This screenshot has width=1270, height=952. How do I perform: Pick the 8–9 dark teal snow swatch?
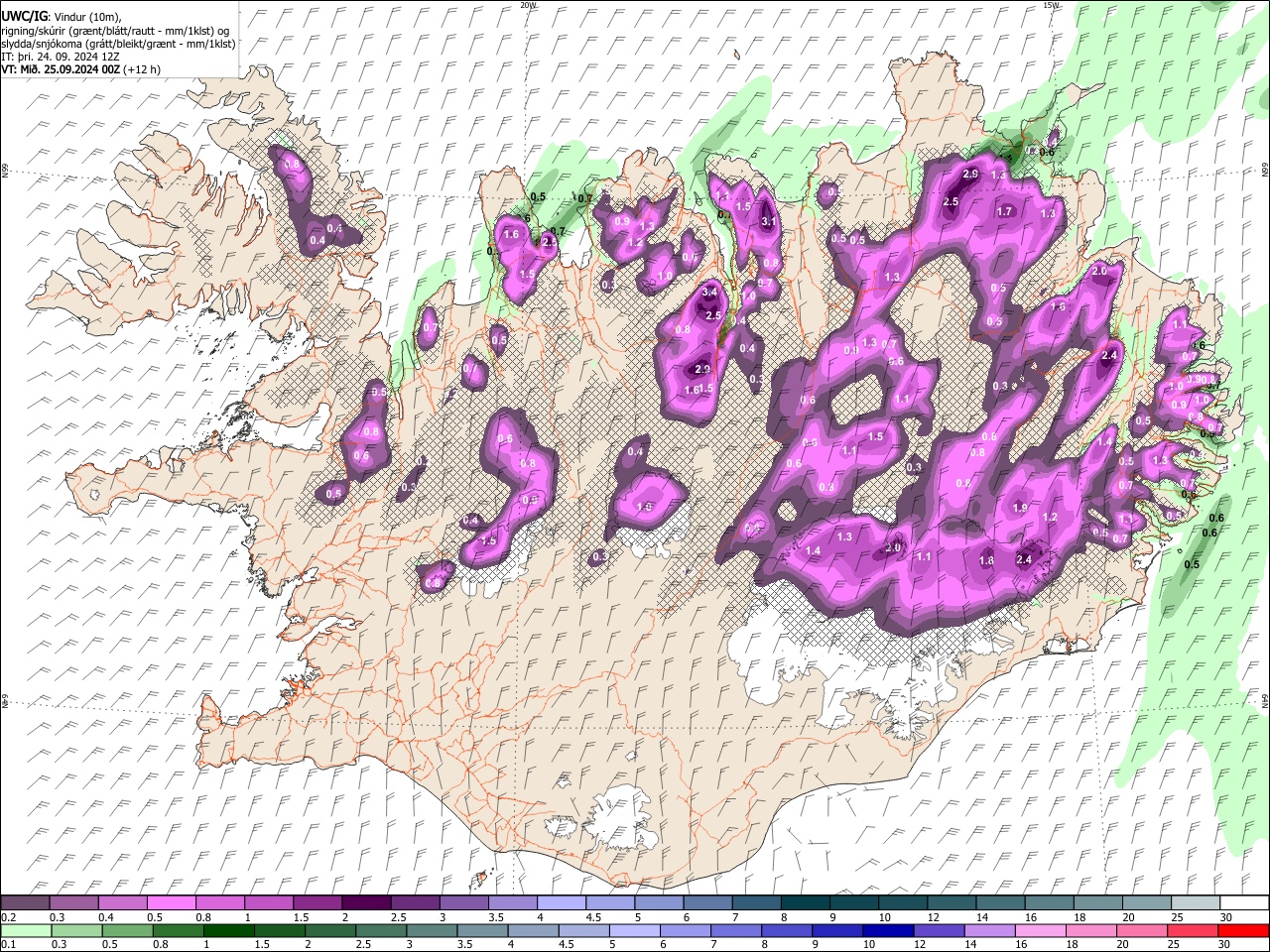(x=804, y=903)
